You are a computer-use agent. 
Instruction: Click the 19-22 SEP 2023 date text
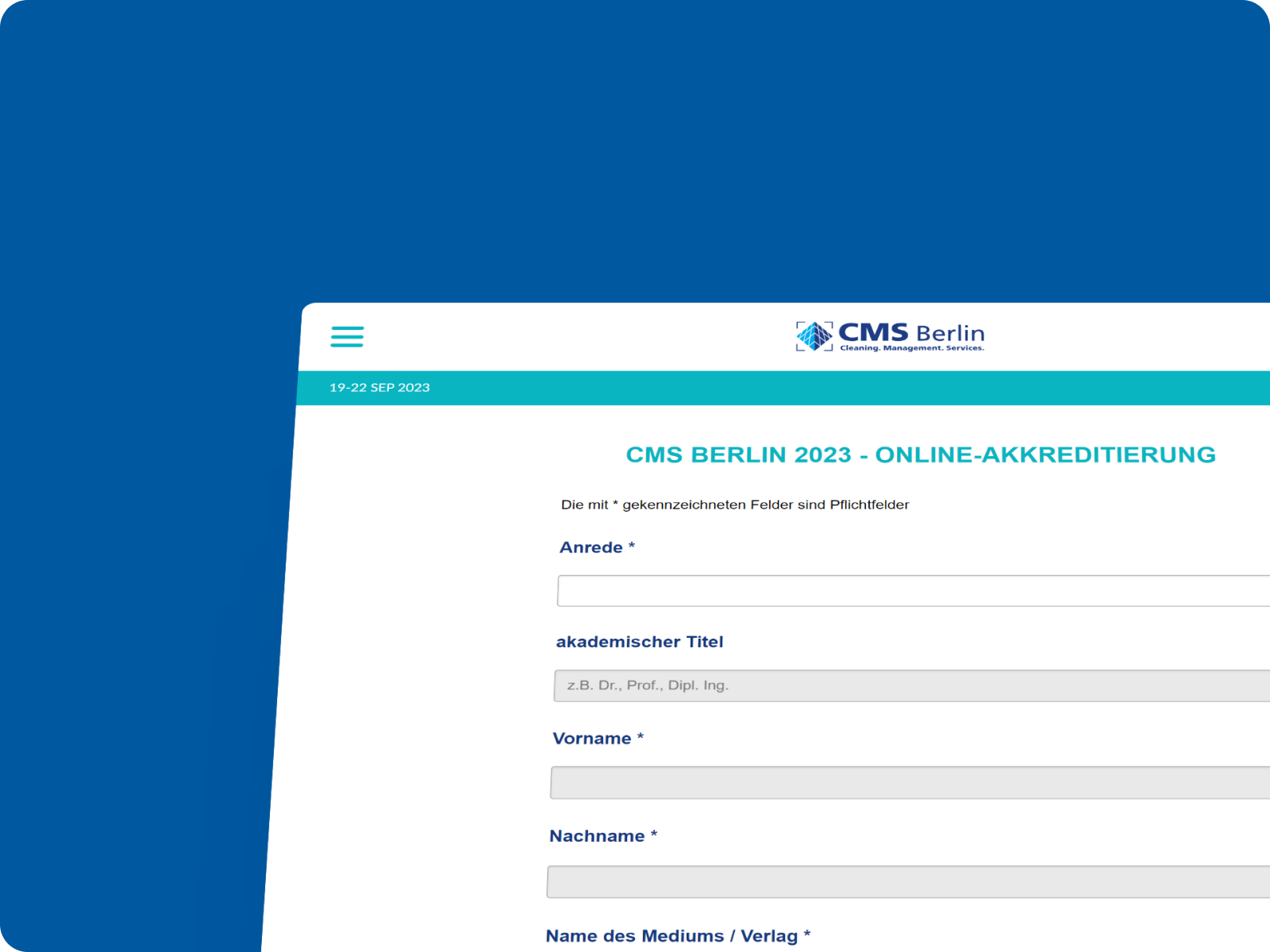(x=379, y=388)
